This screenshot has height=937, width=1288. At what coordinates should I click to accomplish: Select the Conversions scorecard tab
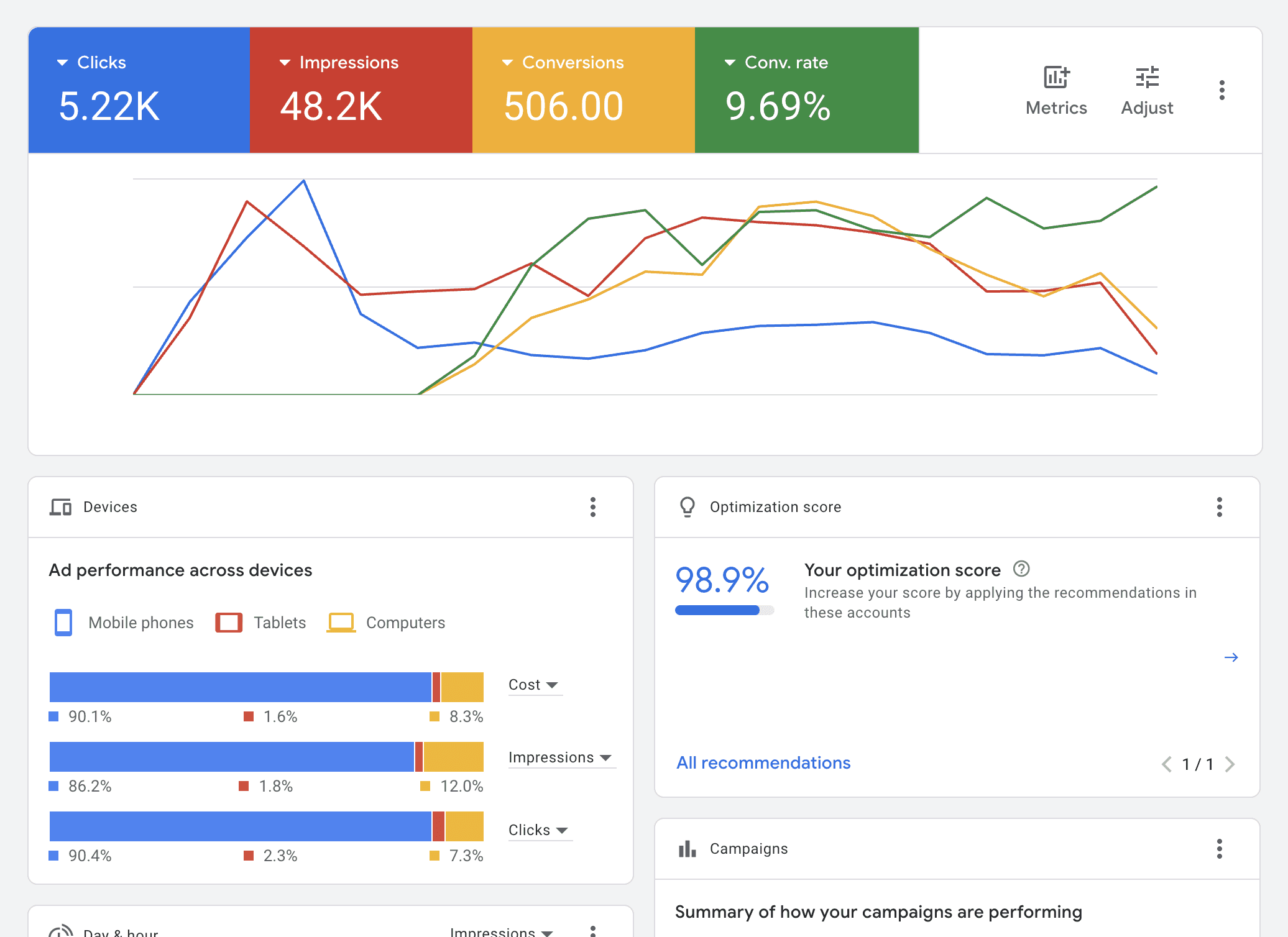(583, 90)
